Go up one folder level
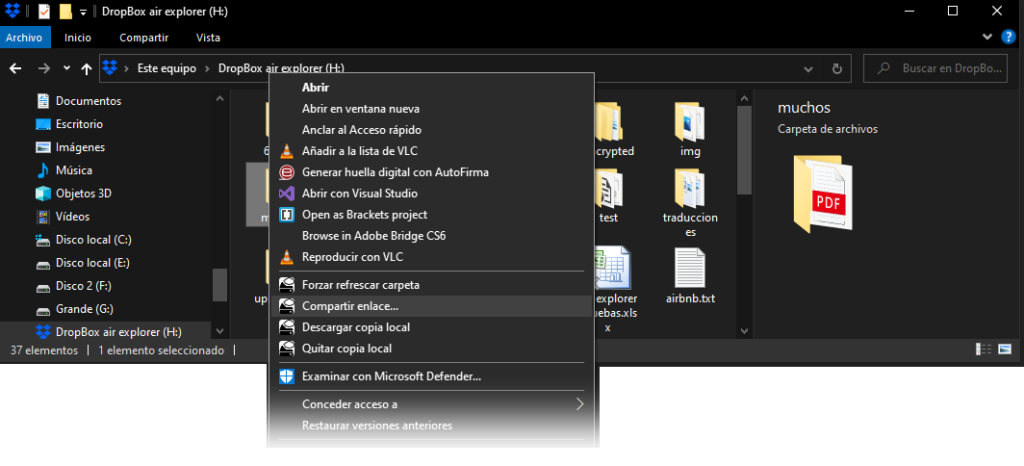Screen dimensions: 1024x466 tap(86, 69)
